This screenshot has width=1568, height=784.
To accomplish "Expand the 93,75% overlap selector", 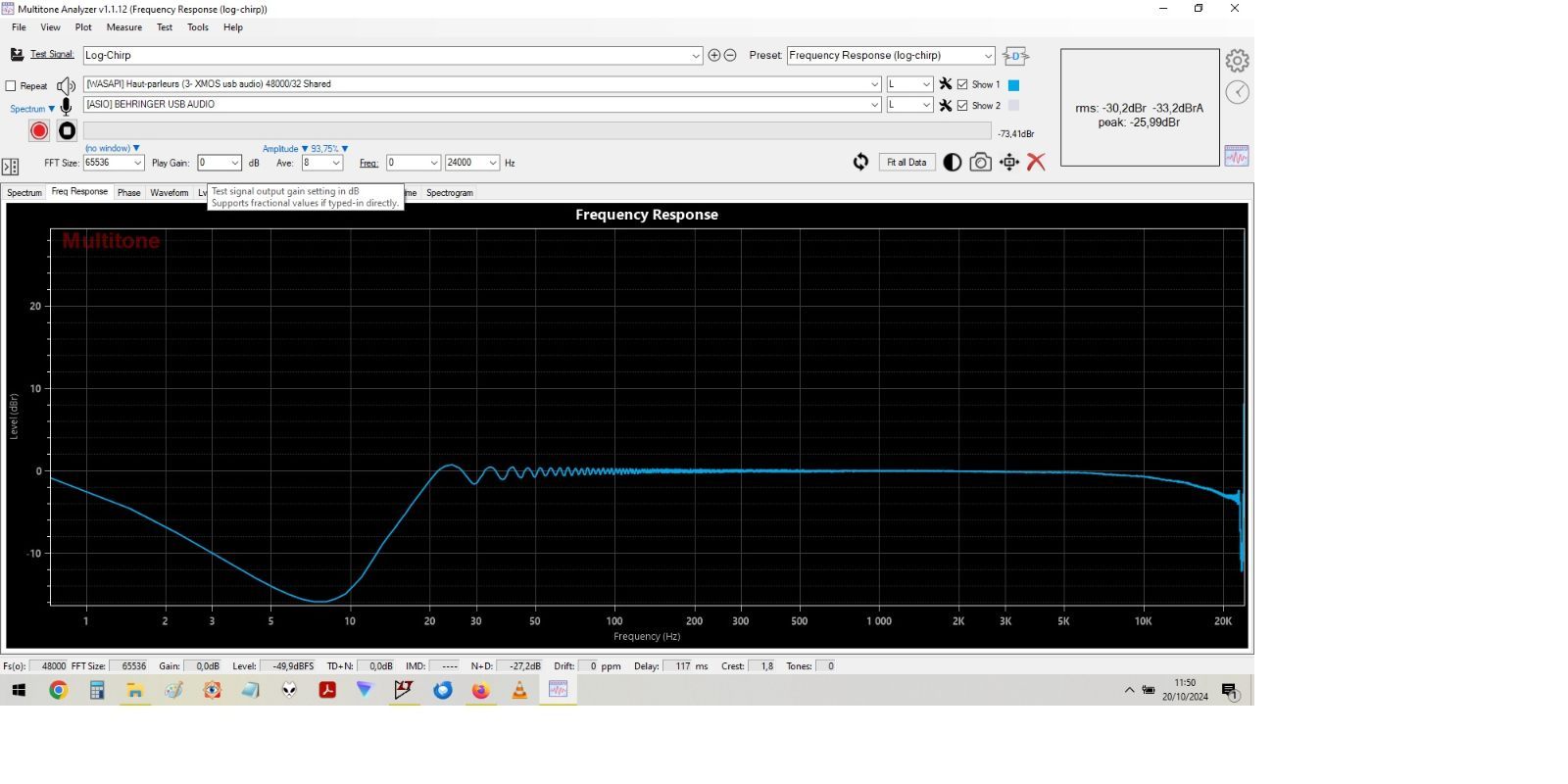I will [x=329, y=149].
